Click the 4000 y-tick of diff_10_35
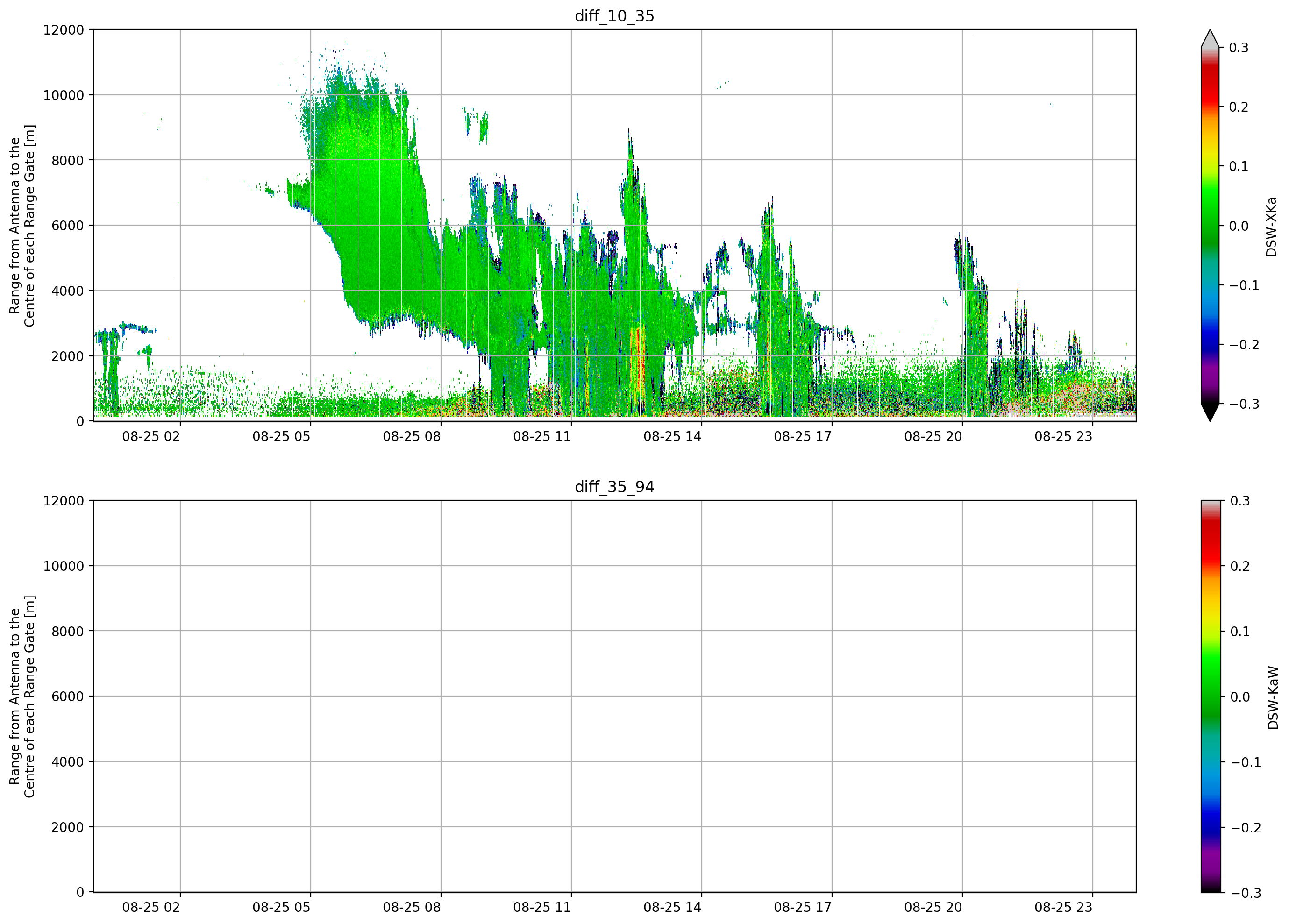Image resolution: width=1289 pixels, height=924 pixels. 68,291
